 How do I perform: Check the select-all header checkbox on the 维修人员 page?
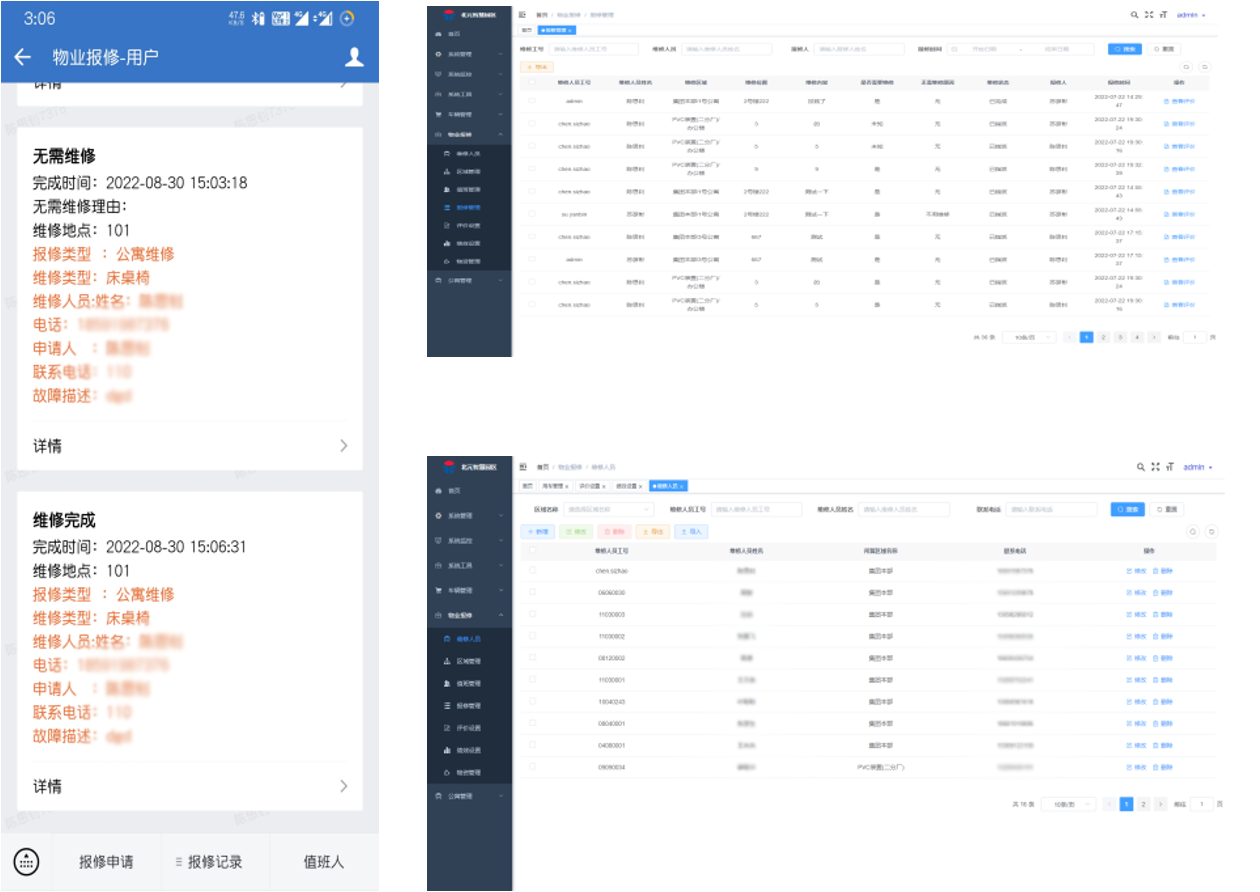point(532,550)
